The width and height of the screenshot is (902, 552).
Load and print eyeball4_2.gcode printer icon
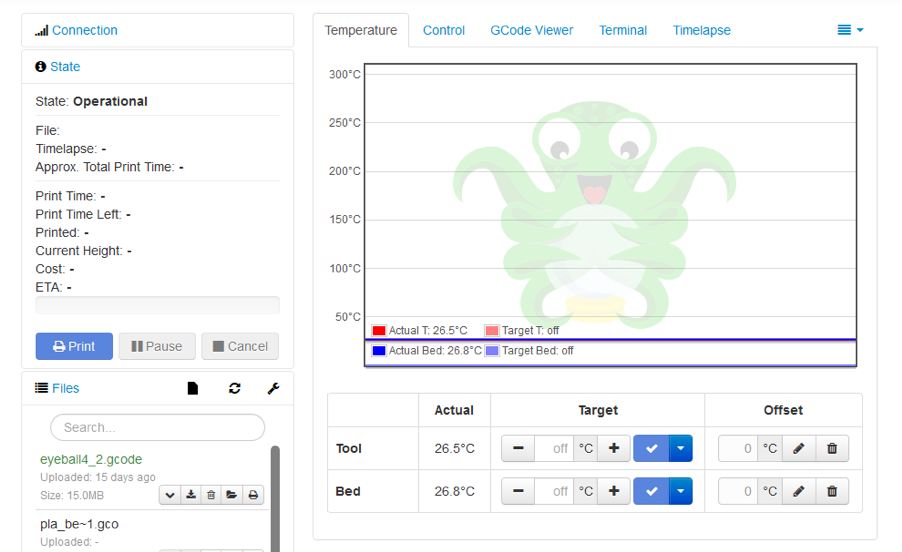[253, 494]
